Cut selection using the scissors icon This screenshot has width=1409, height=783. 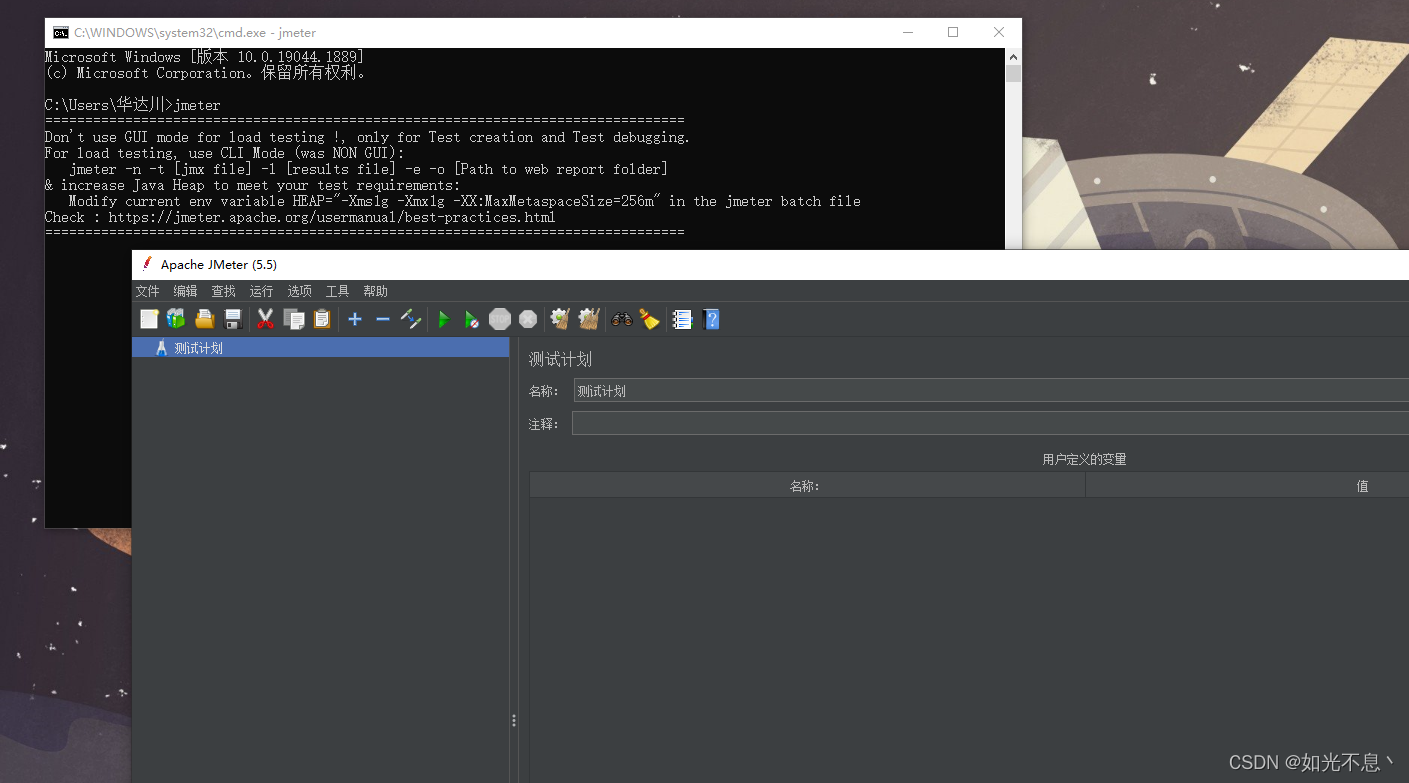(265, 319)
